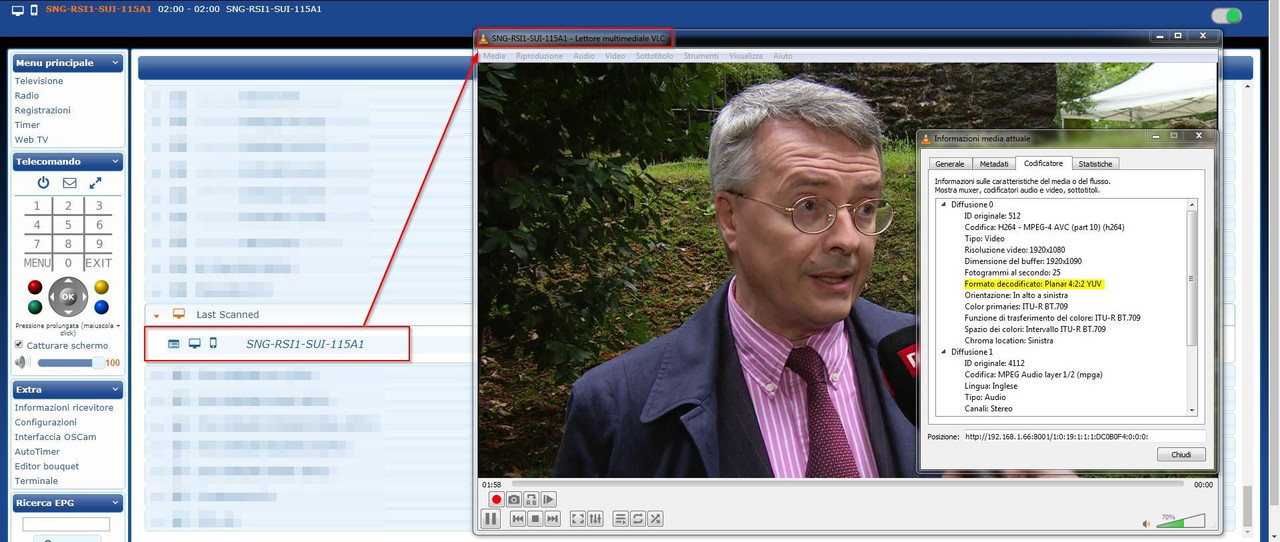The width and height of the screenshot is (1280, 542).
Task: Click the mobile stream icon for SNG-RSI1-SUI-115A1
Action: tap(213, 344)
